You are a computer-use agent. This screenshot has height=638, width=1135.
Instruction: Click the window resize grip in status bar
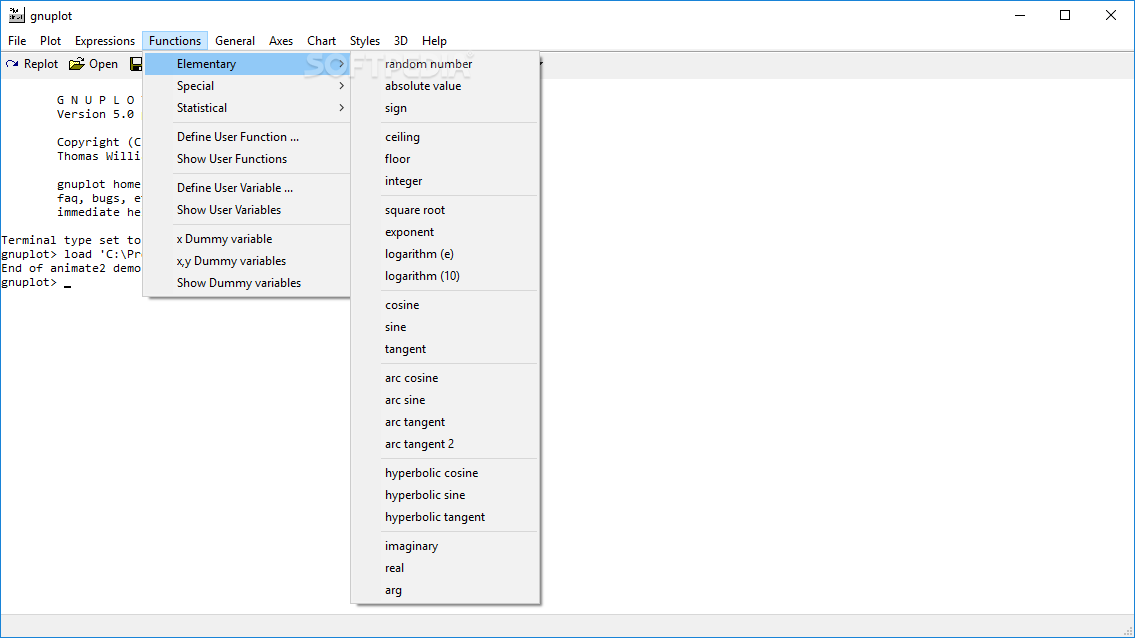pos(1127,631)
